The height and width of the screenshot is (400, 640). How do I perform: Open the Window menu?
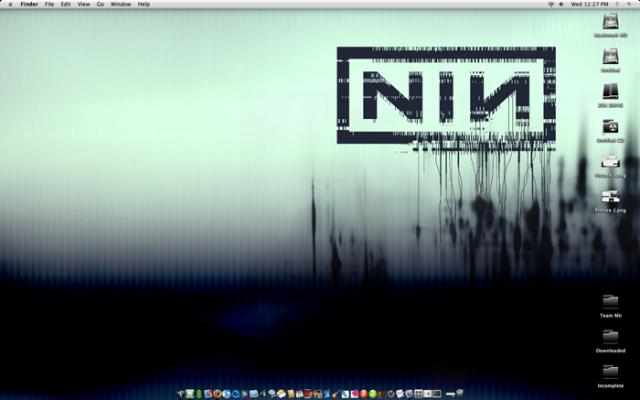[121, 4]
